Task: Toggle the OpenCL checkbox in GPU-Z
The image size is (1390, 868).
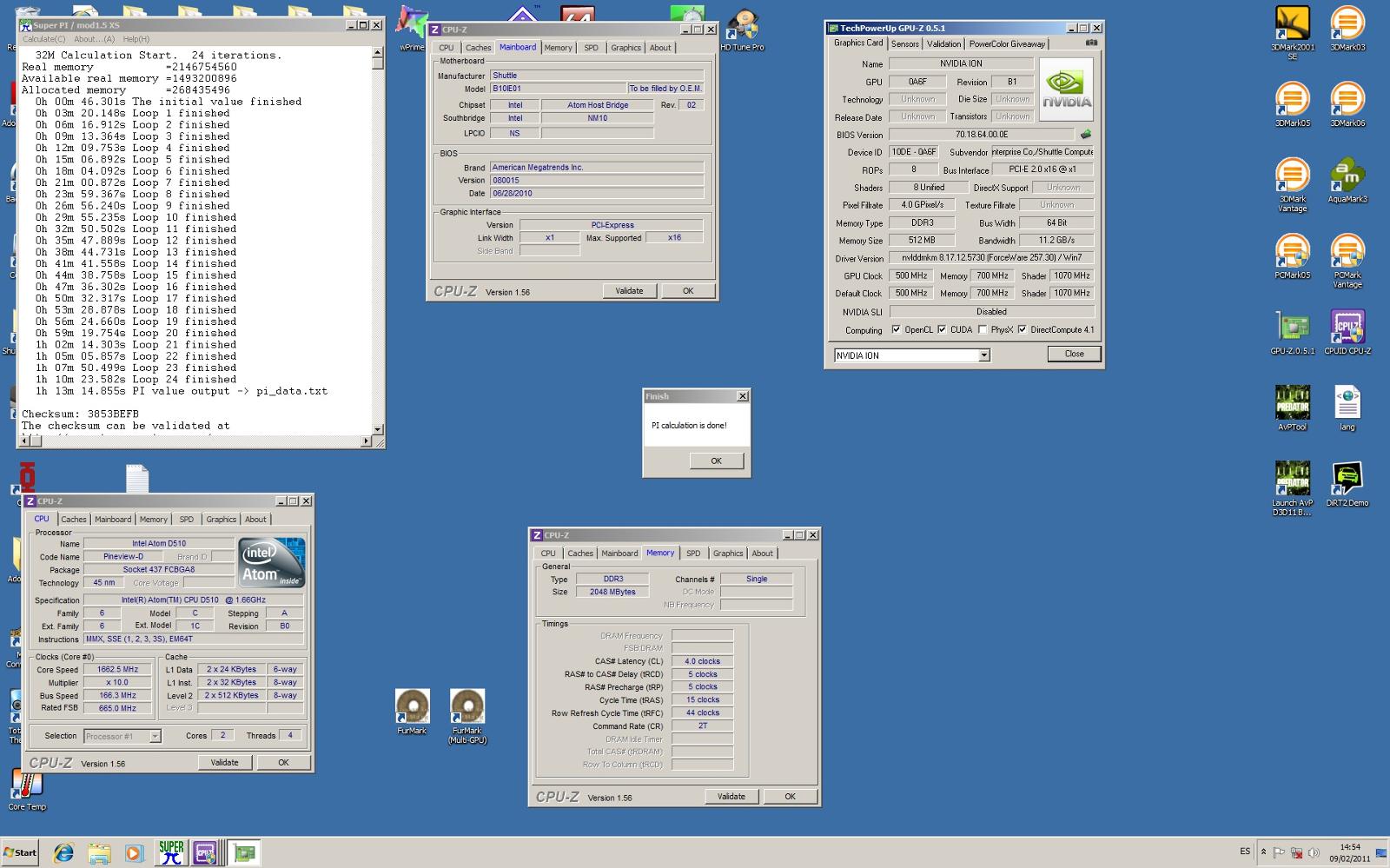Action: tap(896, 329)
